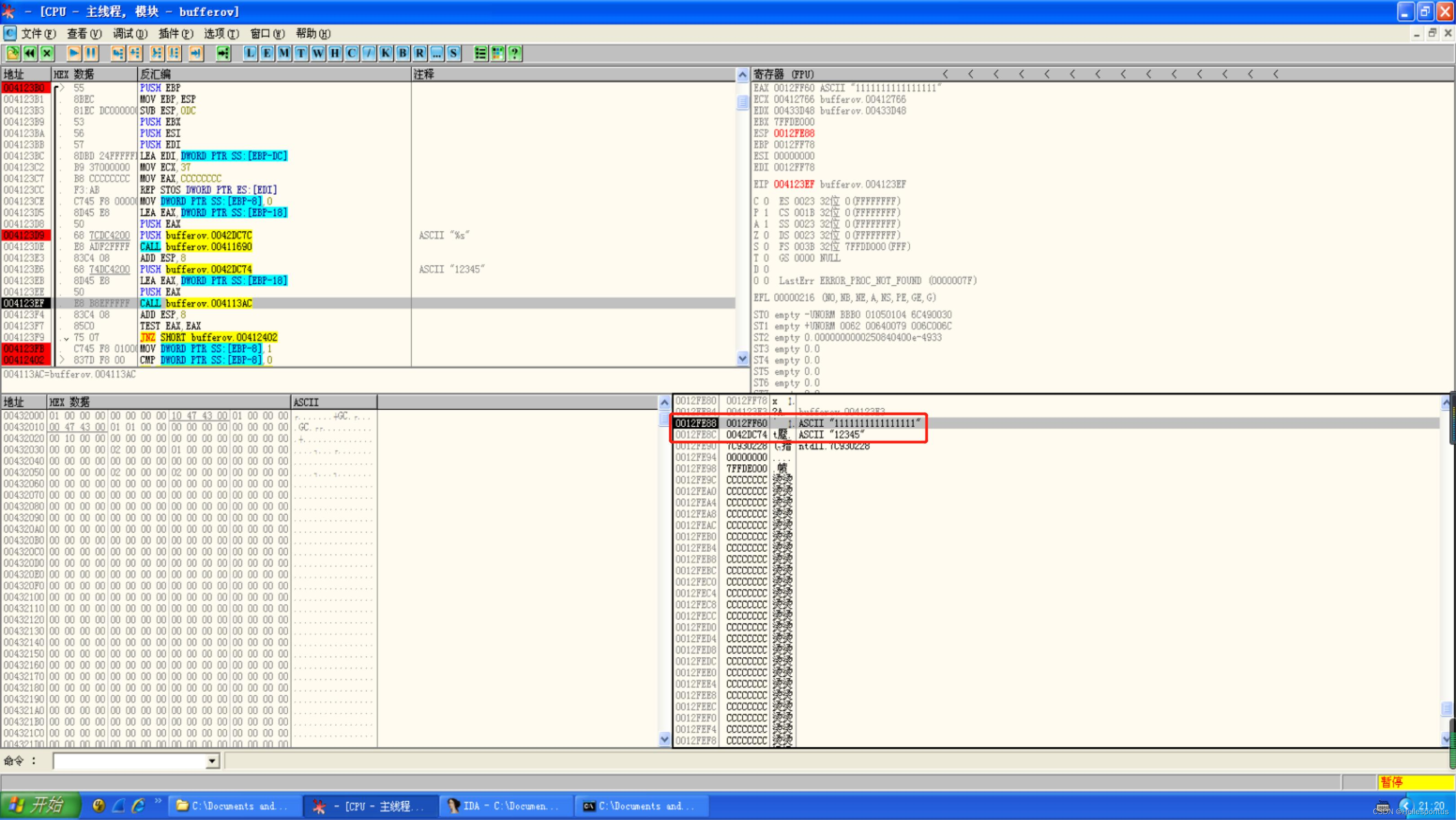Open the help question mark icon

[514, 53]
